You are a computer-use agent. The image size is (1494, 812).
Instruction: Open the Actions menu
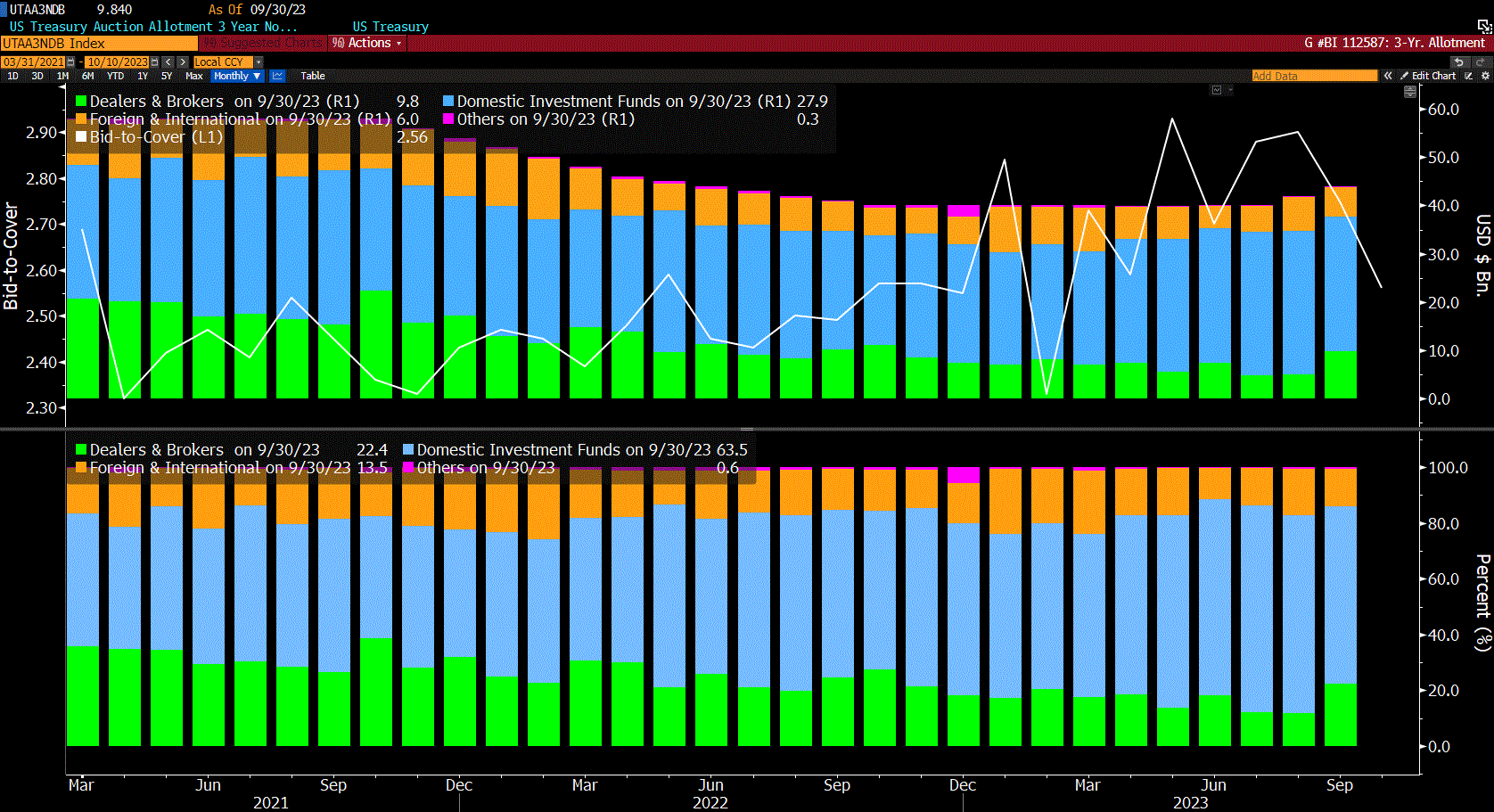point(366,42)
